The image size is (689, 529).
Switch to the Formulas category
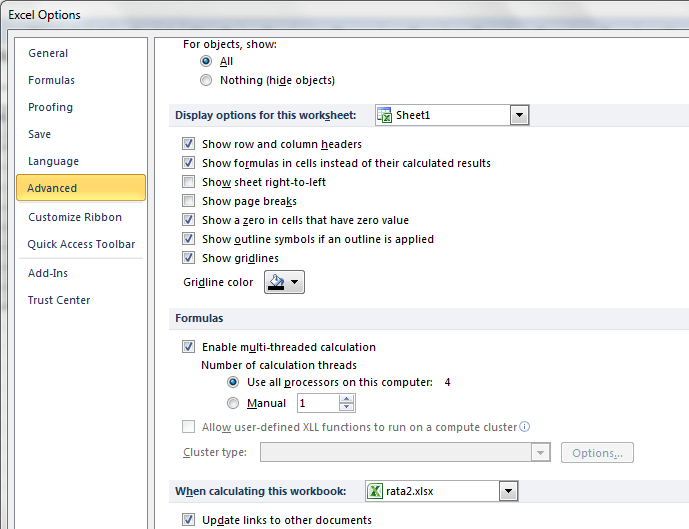click(51, 80)
